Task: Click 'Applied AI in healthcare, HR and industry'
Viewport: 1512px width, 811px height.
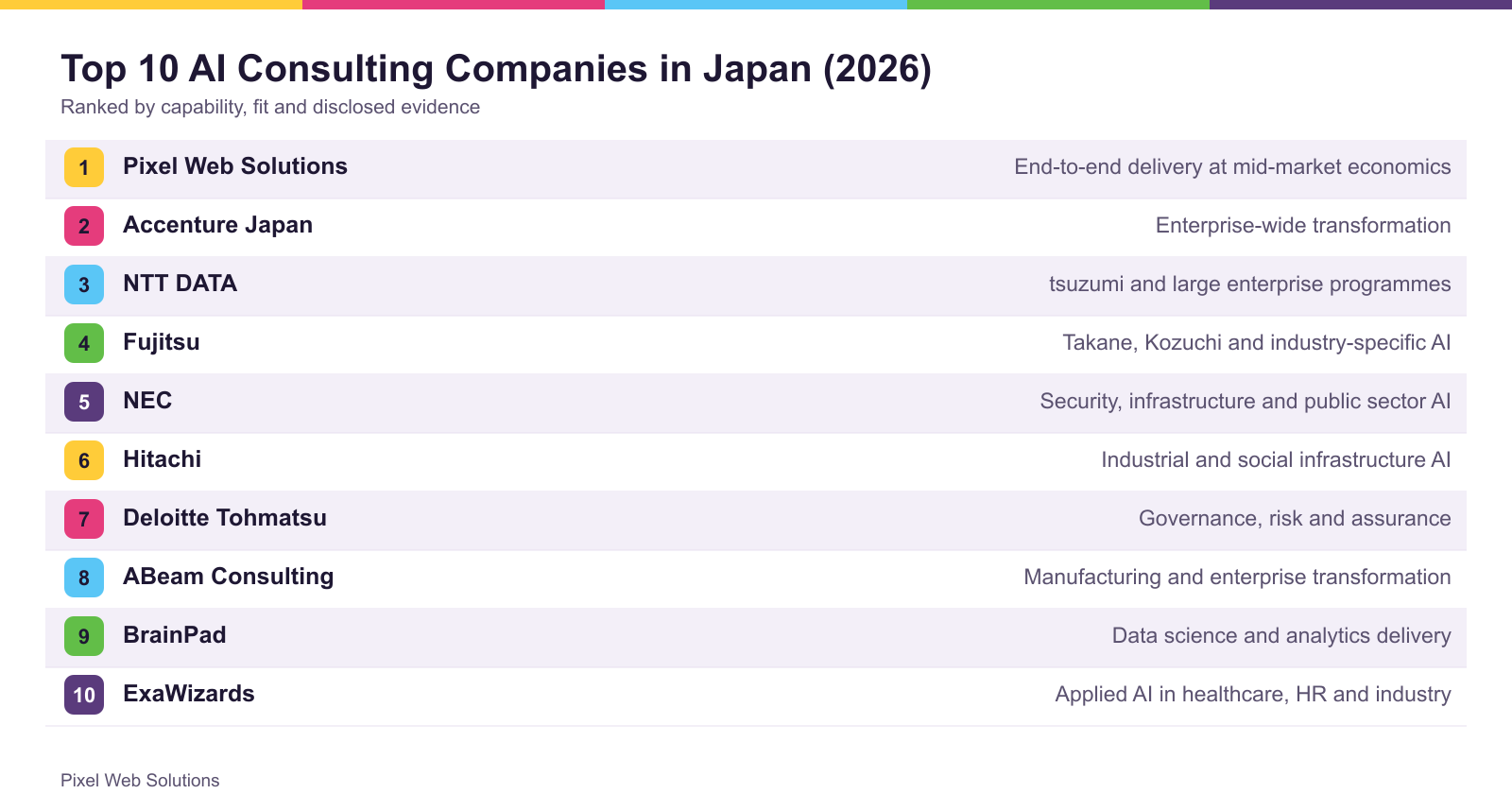Action: [1253, 695]
